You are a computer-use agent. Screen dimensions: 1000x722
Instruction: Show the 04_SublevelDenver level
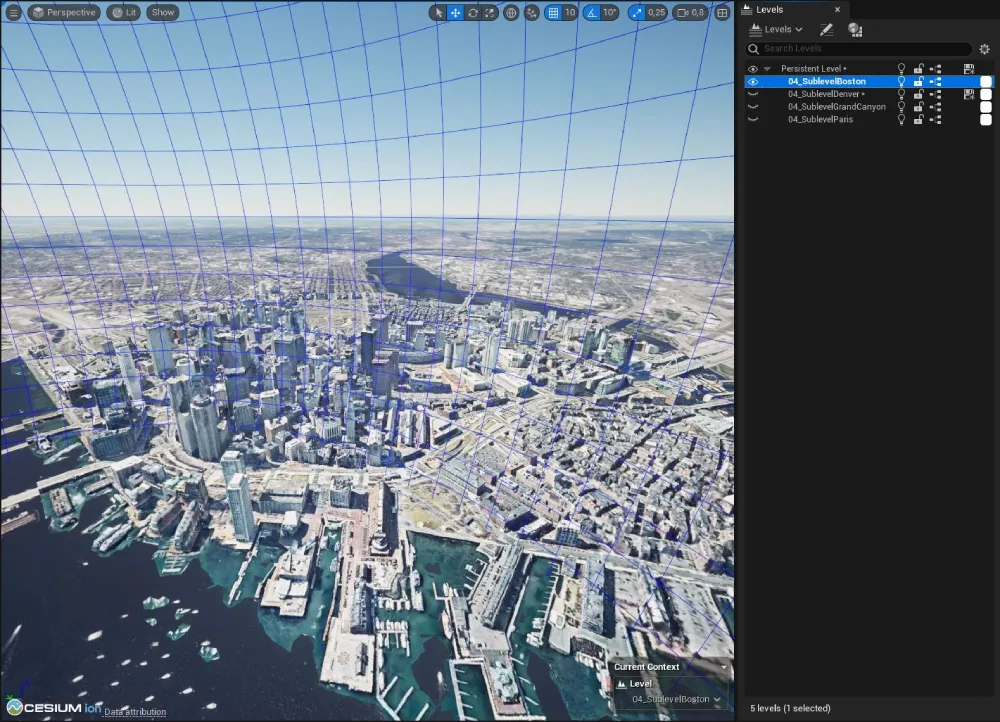tap(753, 94)
